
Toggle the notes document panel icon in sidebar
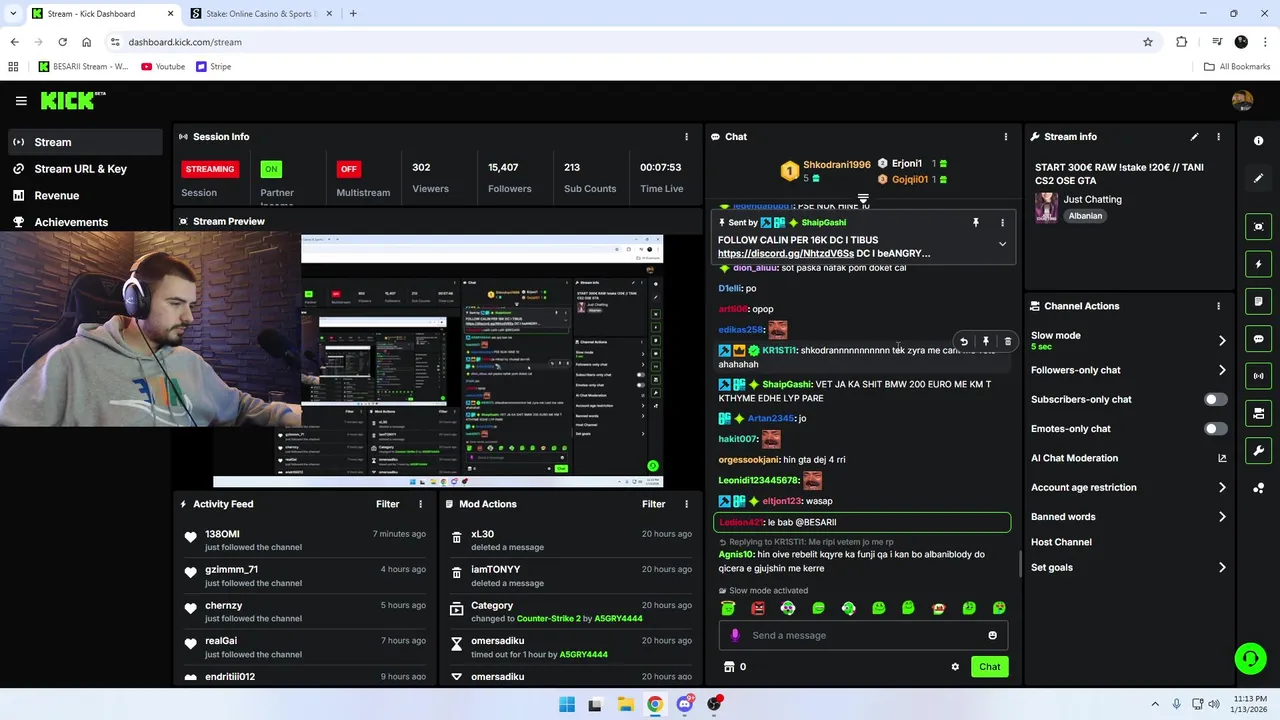(x=1258, y=301)
